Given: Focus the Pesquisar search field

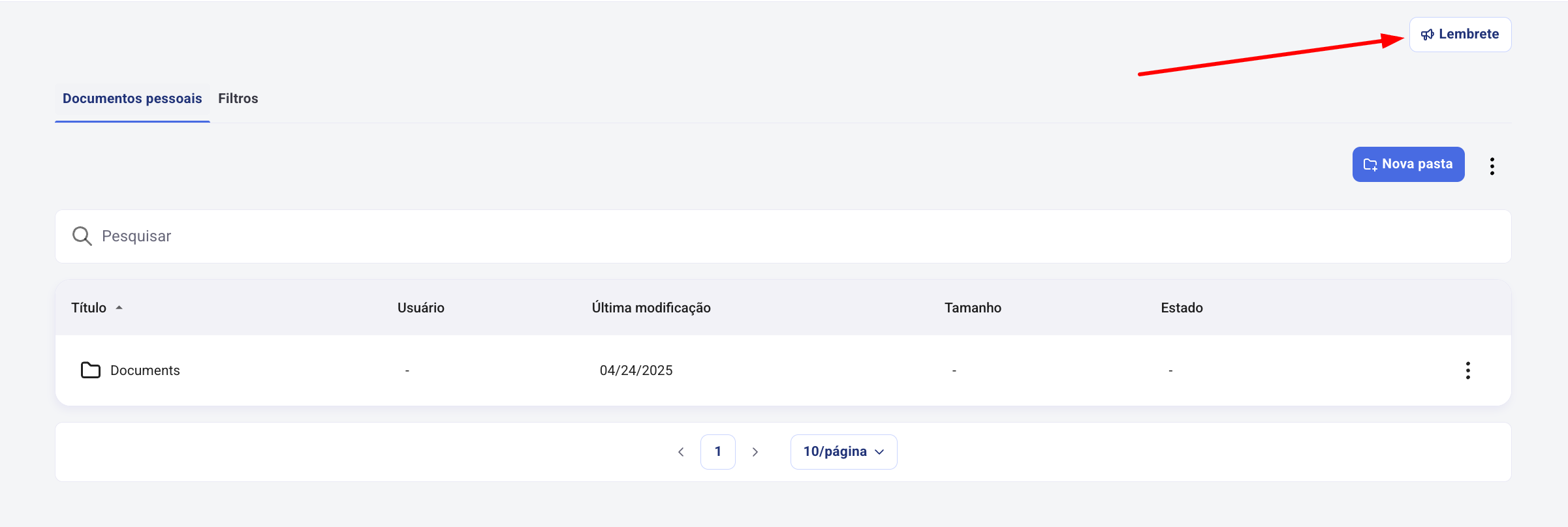Looking at the screenshot, I should click(x=783, y=236).
